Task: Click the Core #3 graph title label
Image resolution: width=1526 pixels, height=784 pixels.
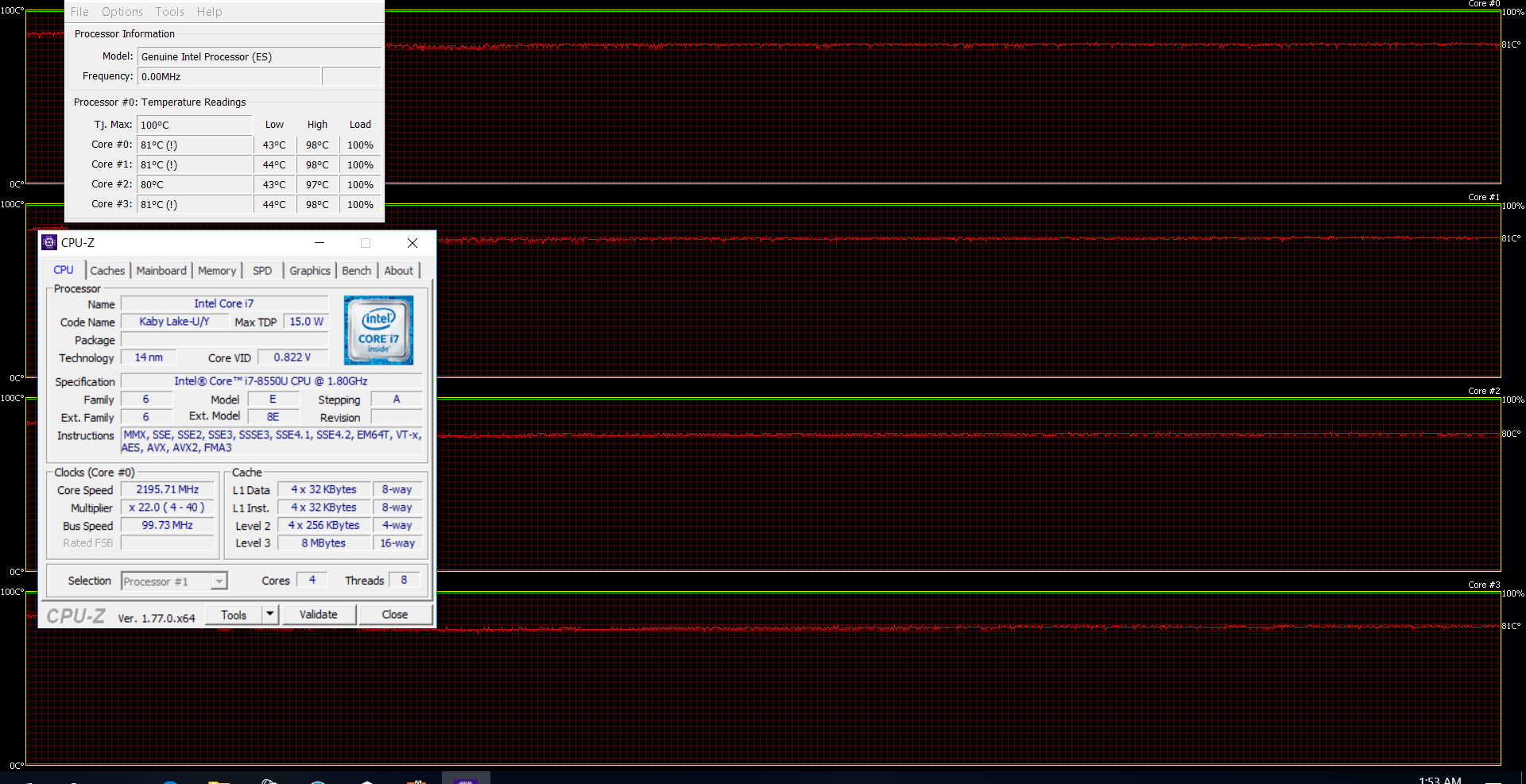Action: click(x=1484, y=585)
